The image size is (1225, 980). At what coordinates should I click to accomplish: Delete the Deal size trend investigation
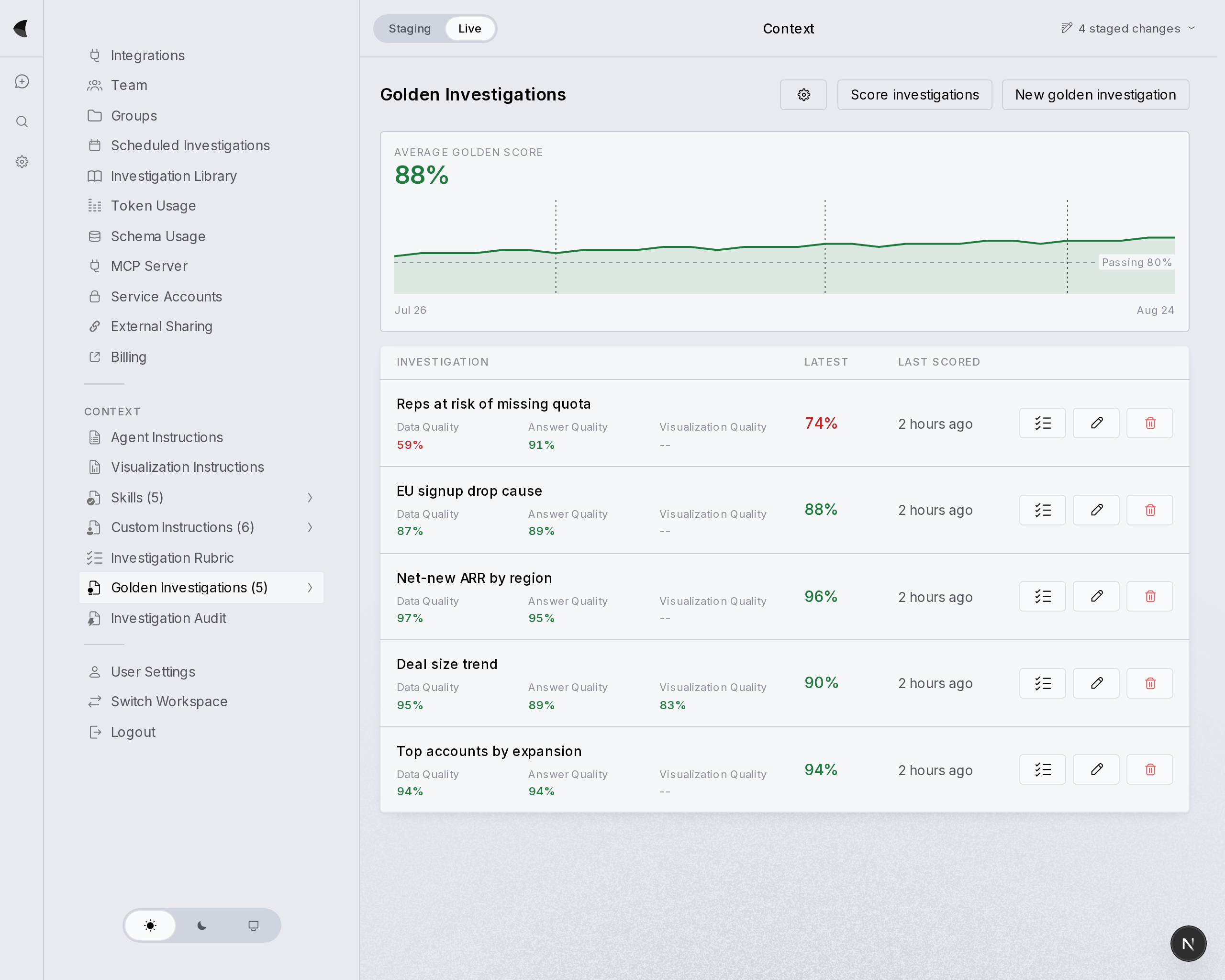click(x=1149, y=683)
